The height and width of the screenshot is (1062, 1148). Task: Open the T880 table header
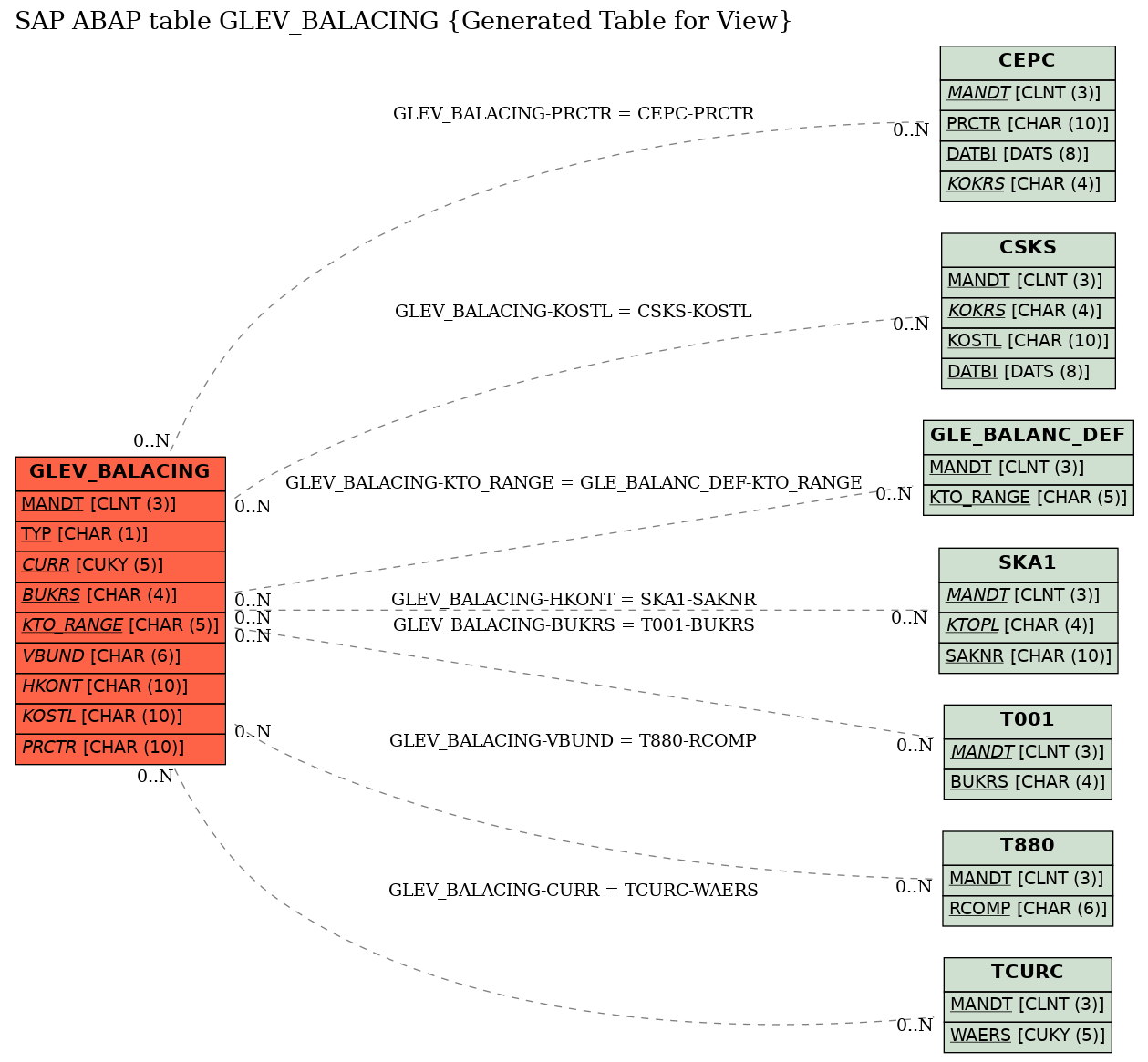[x=1028, y=847]
